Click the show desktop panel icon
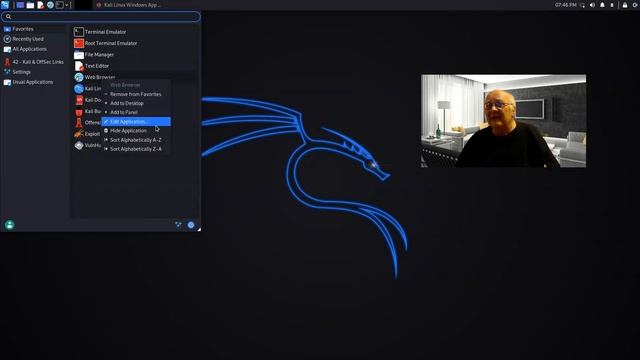640x360 pixels. point(20,5)
